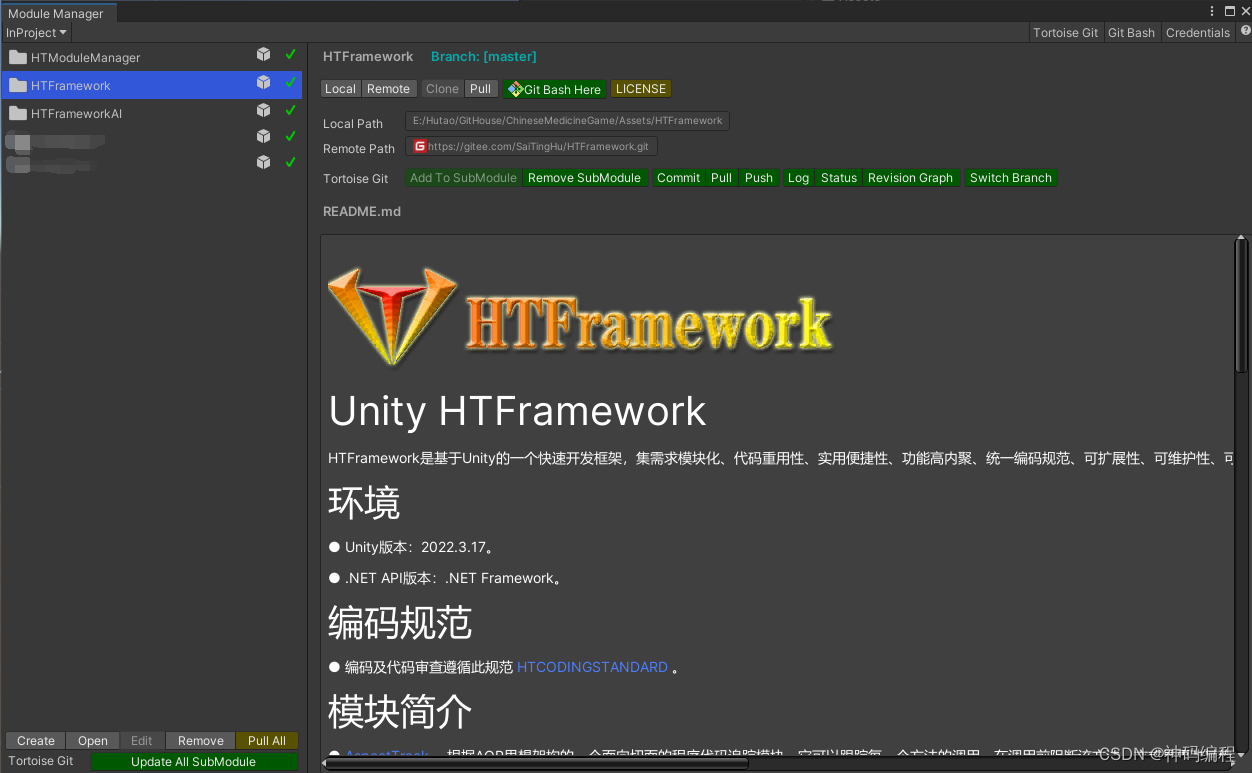Maximize the Module Manager window

pyautogui.click(x=1229, y=11)
